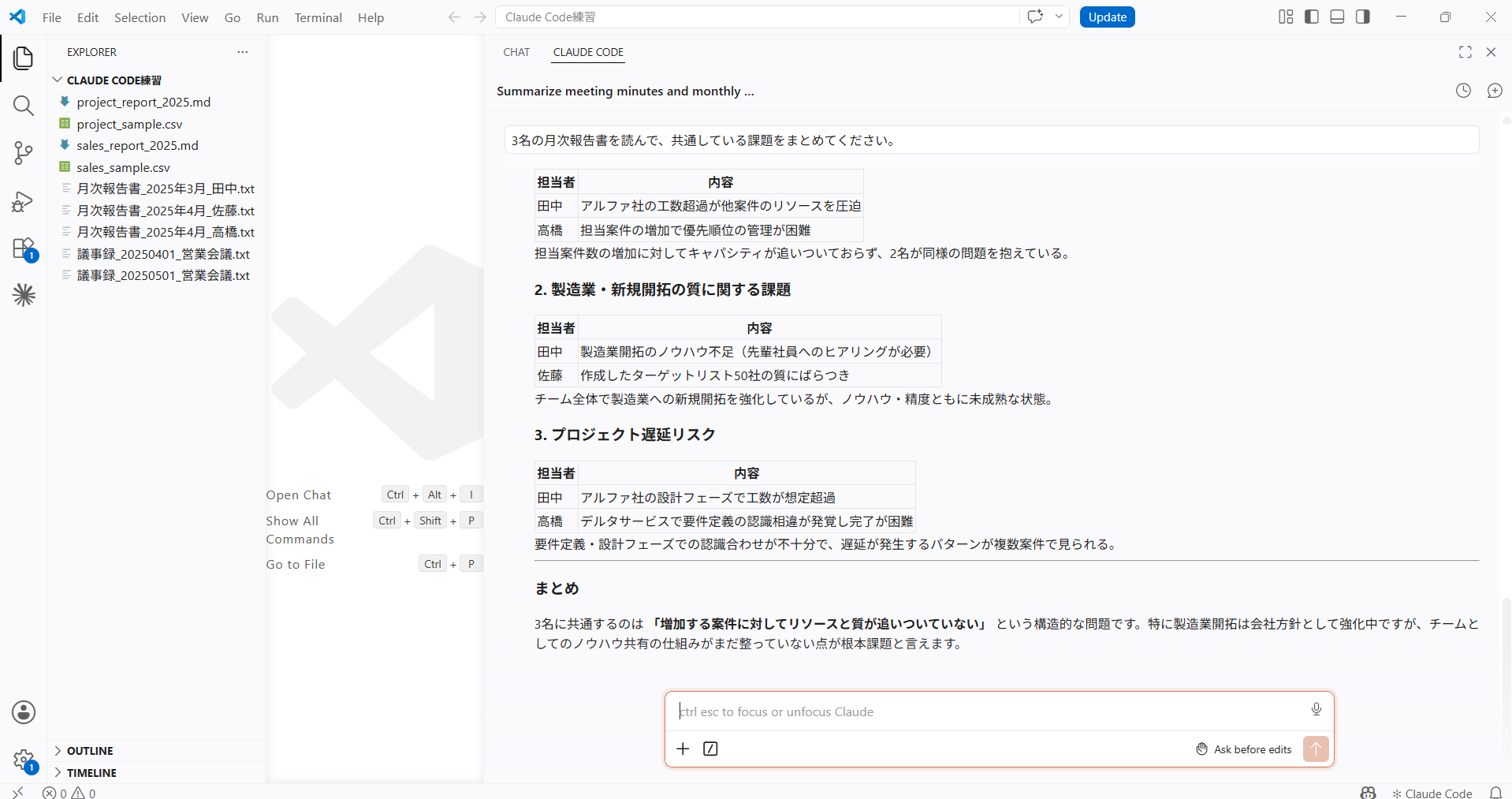Open the Edit menu

click(x=88, y=17)
